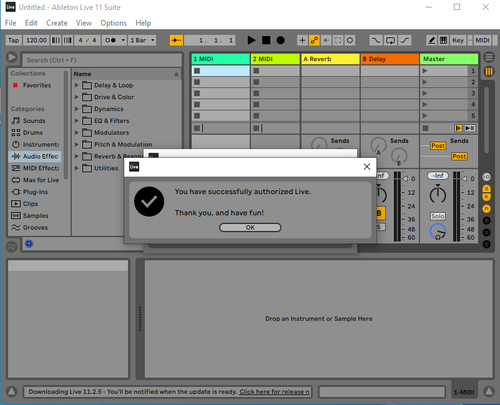Screen dimensions: 500x405
Task: Open the 1 Bar quantization menu
Action: coord(142,40)
